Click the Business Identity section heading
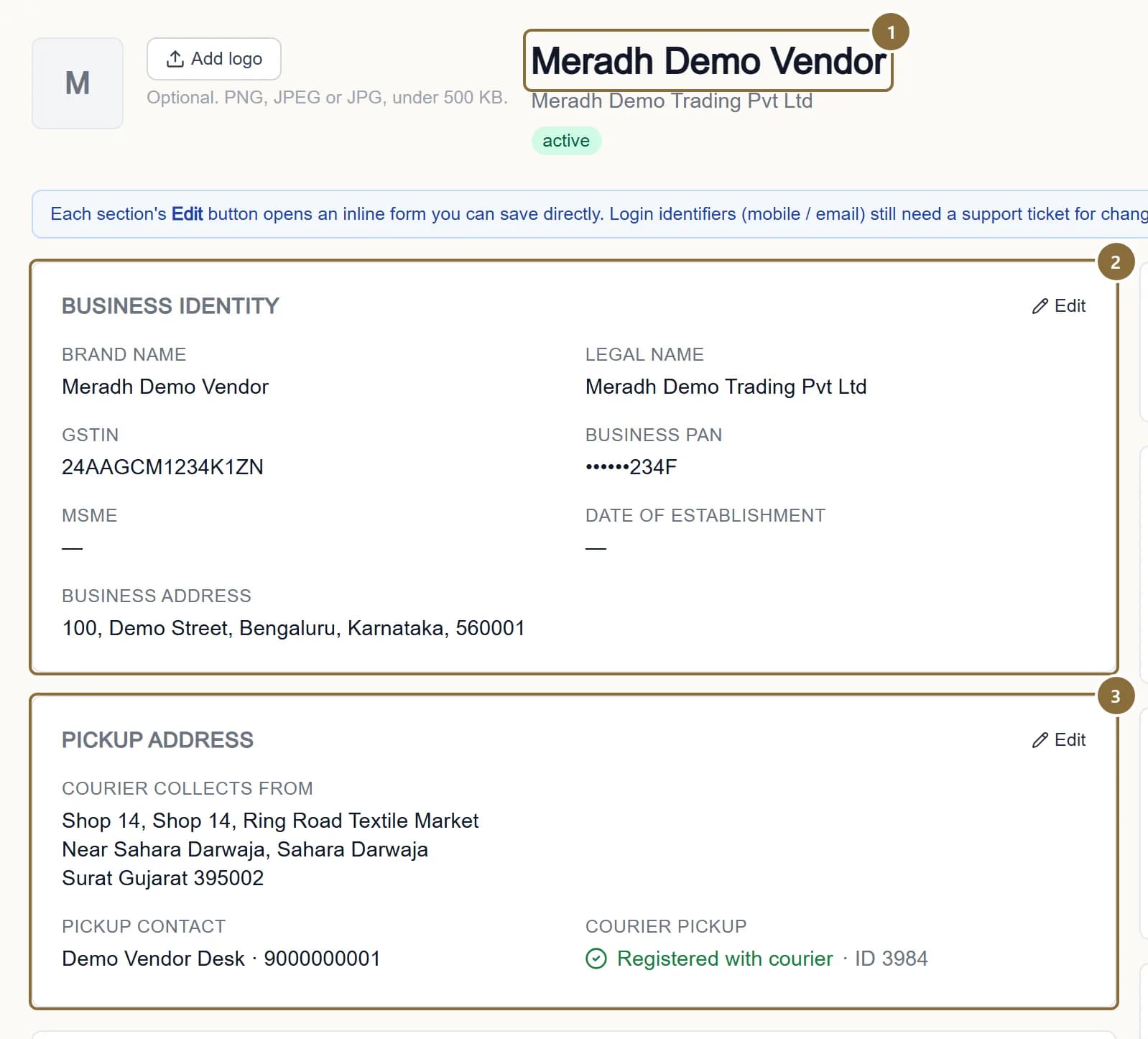 click(x=170, y=306)
